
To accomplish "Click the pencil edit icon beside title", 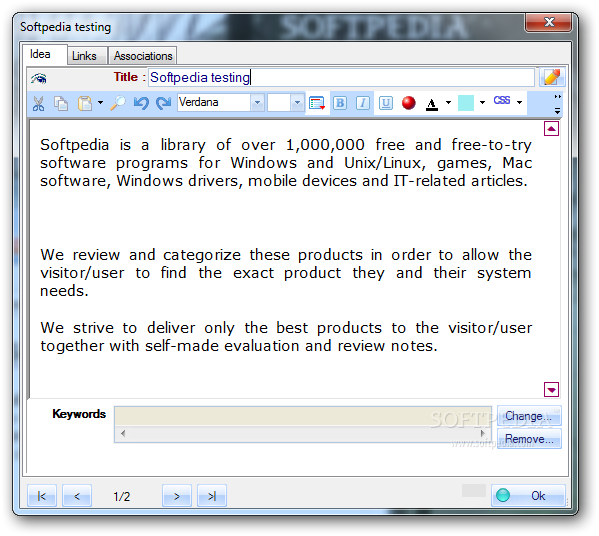I will coord(552,77).
